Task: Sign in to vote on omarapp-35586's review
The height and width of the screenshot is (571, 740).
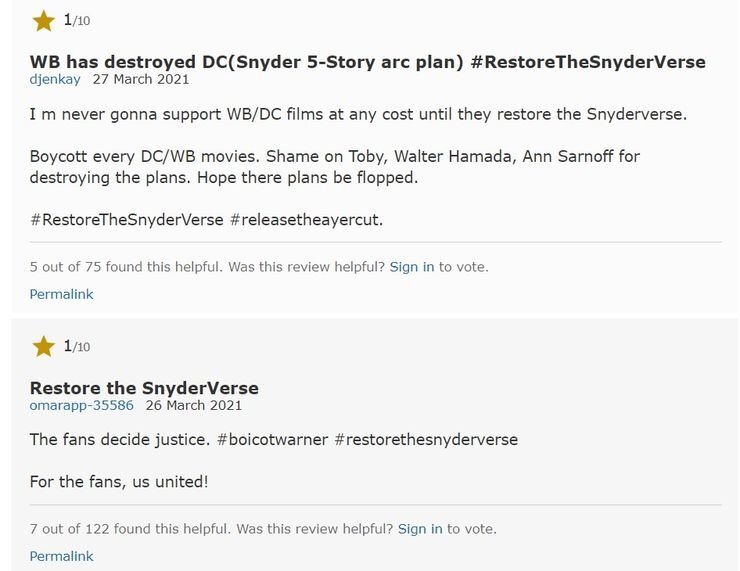Action: click(x=419, y=529)
